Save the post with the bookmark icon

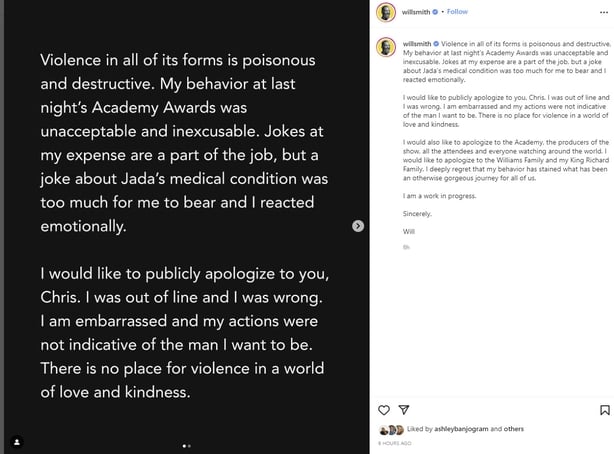point(604,410)
